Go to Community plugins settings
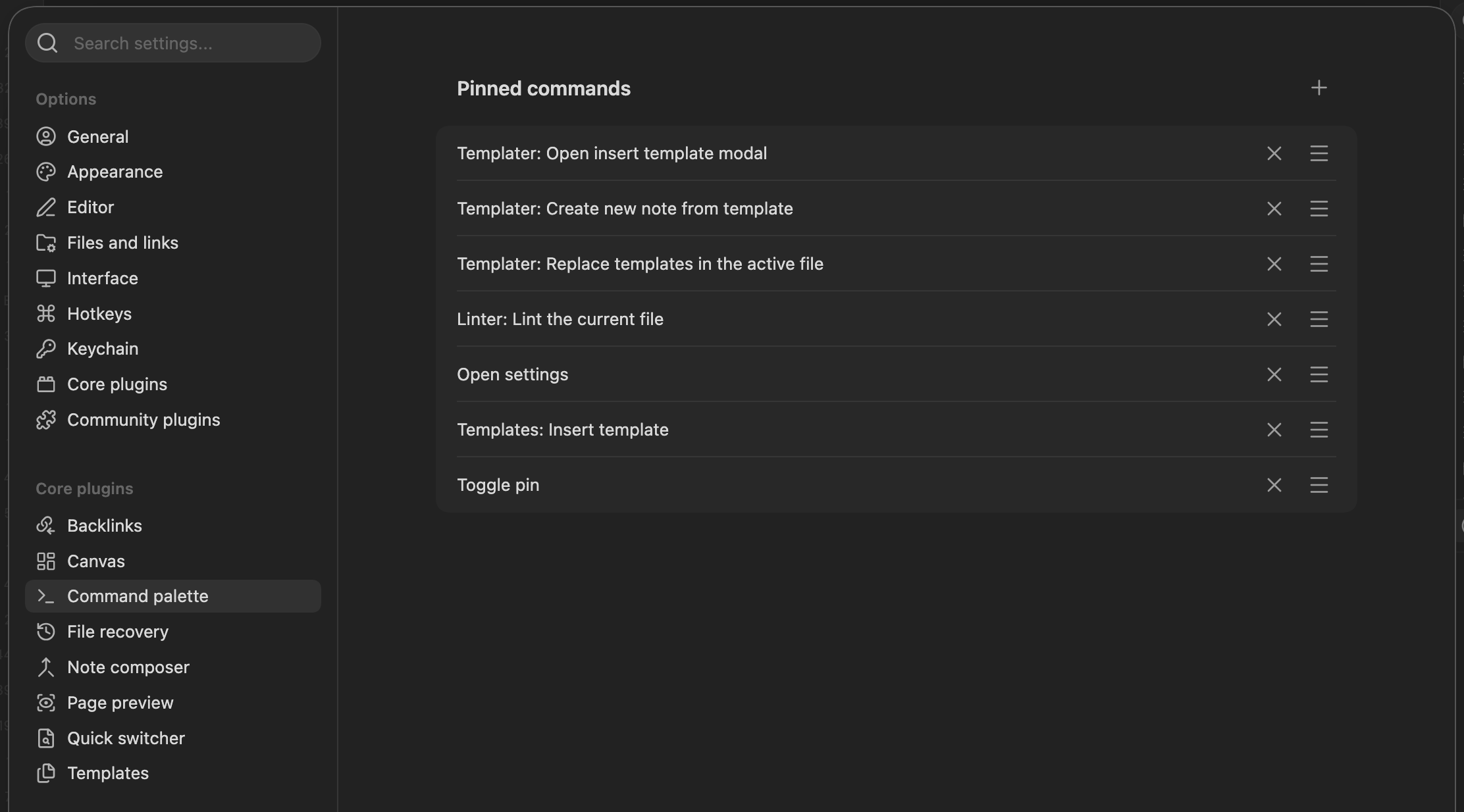This screenshot has height=812, width=1464. pos(173,420)
